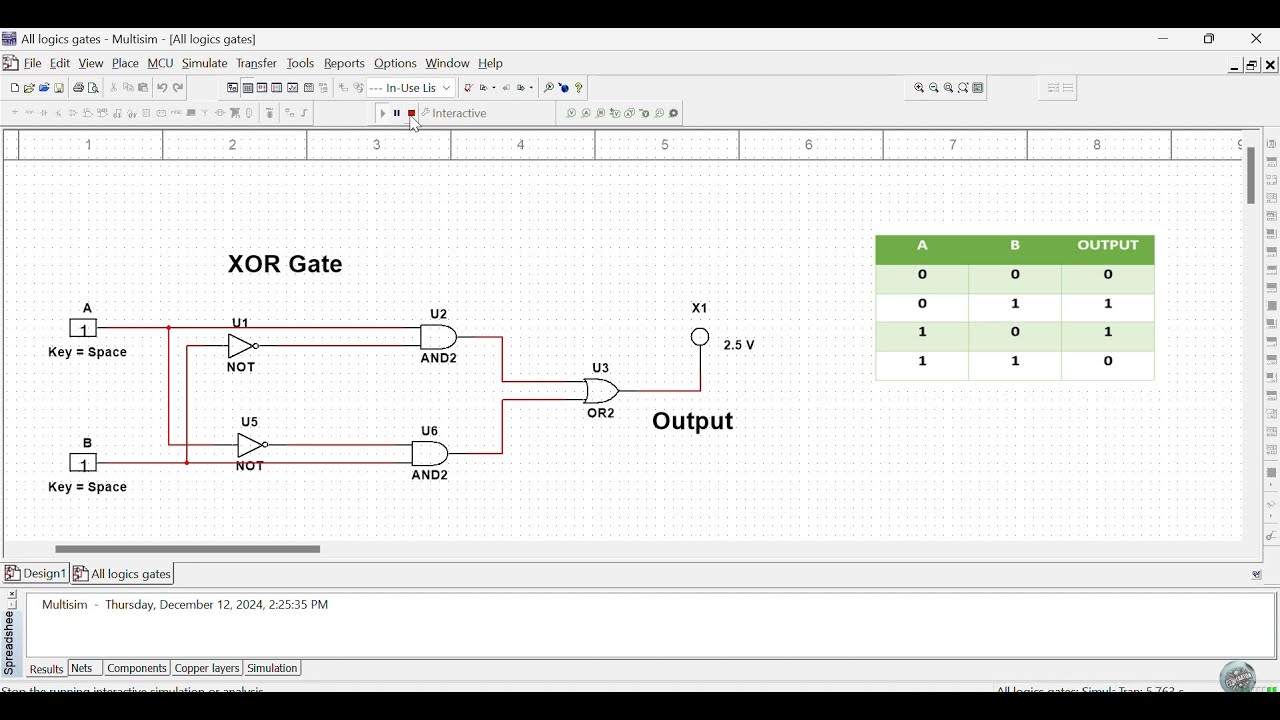Open the Options menu

[395, 63]
